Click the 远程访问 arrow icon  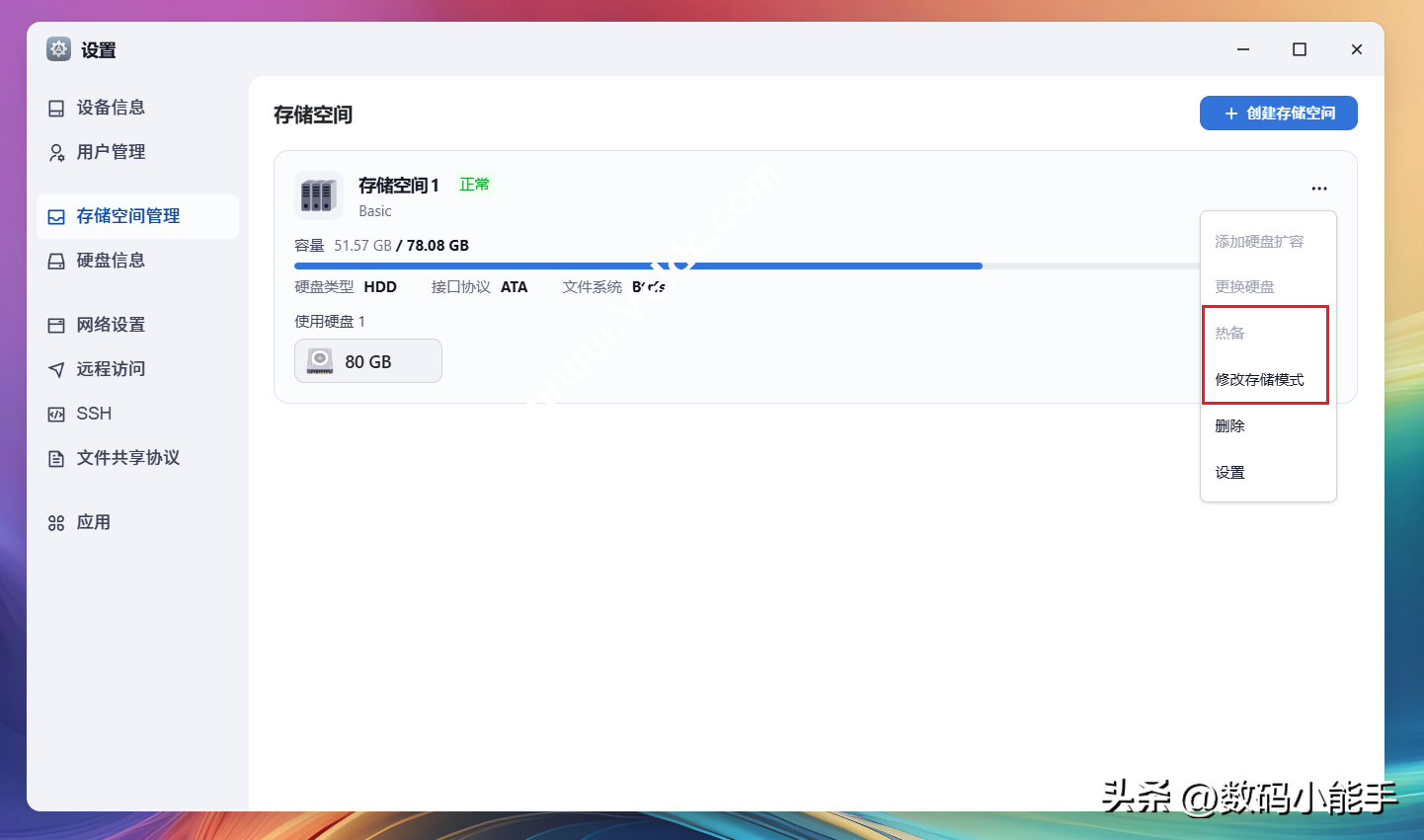(x=56, y=370)
